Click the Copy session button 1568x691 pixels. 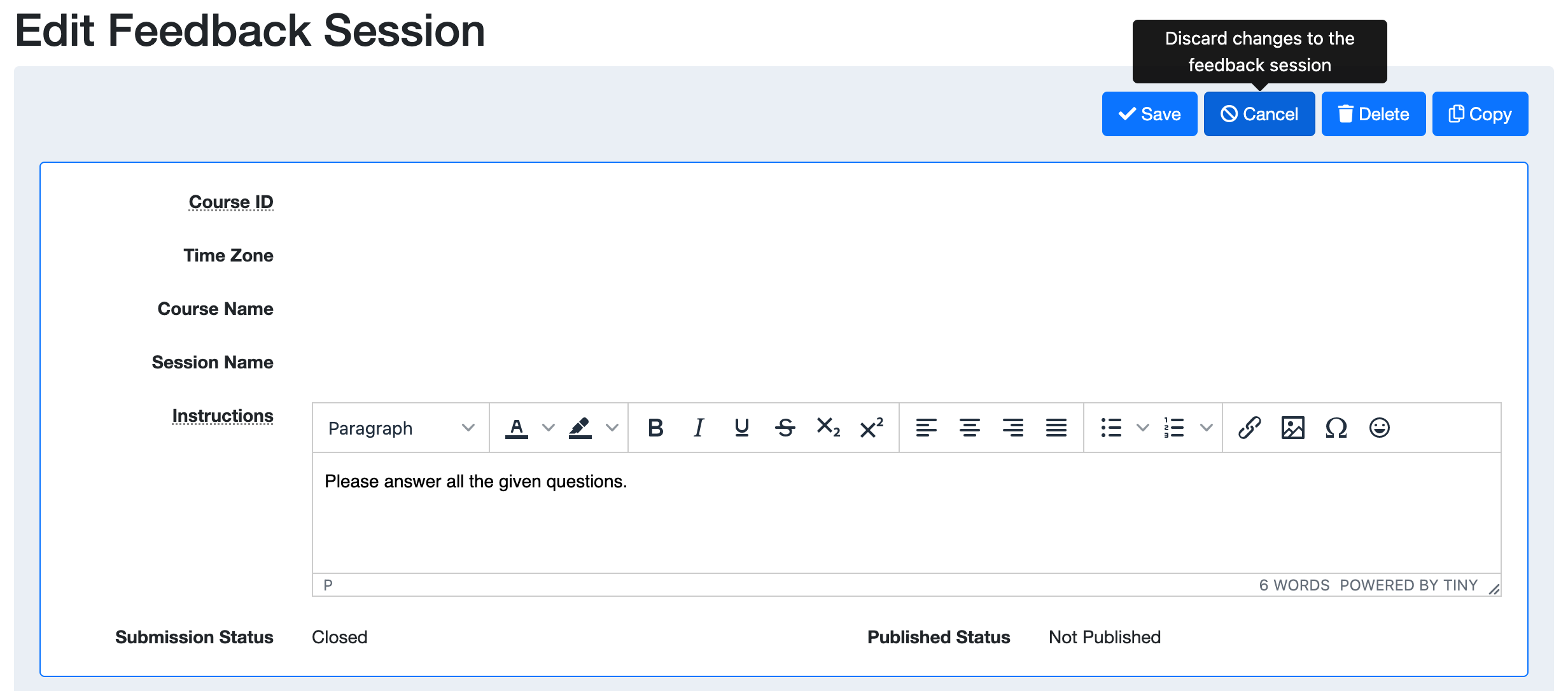(1480, 114)
